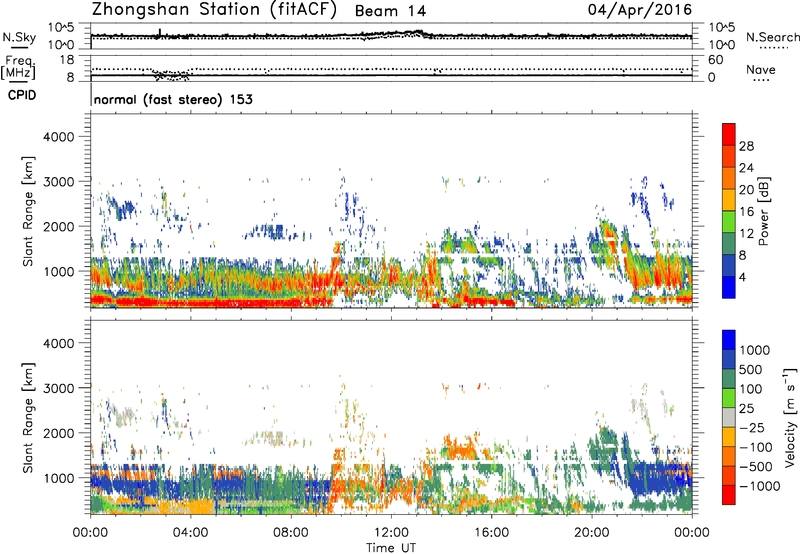Click the 'CPID' label
The width and height of the screenshot is (800, 554).
coord(22,95)
